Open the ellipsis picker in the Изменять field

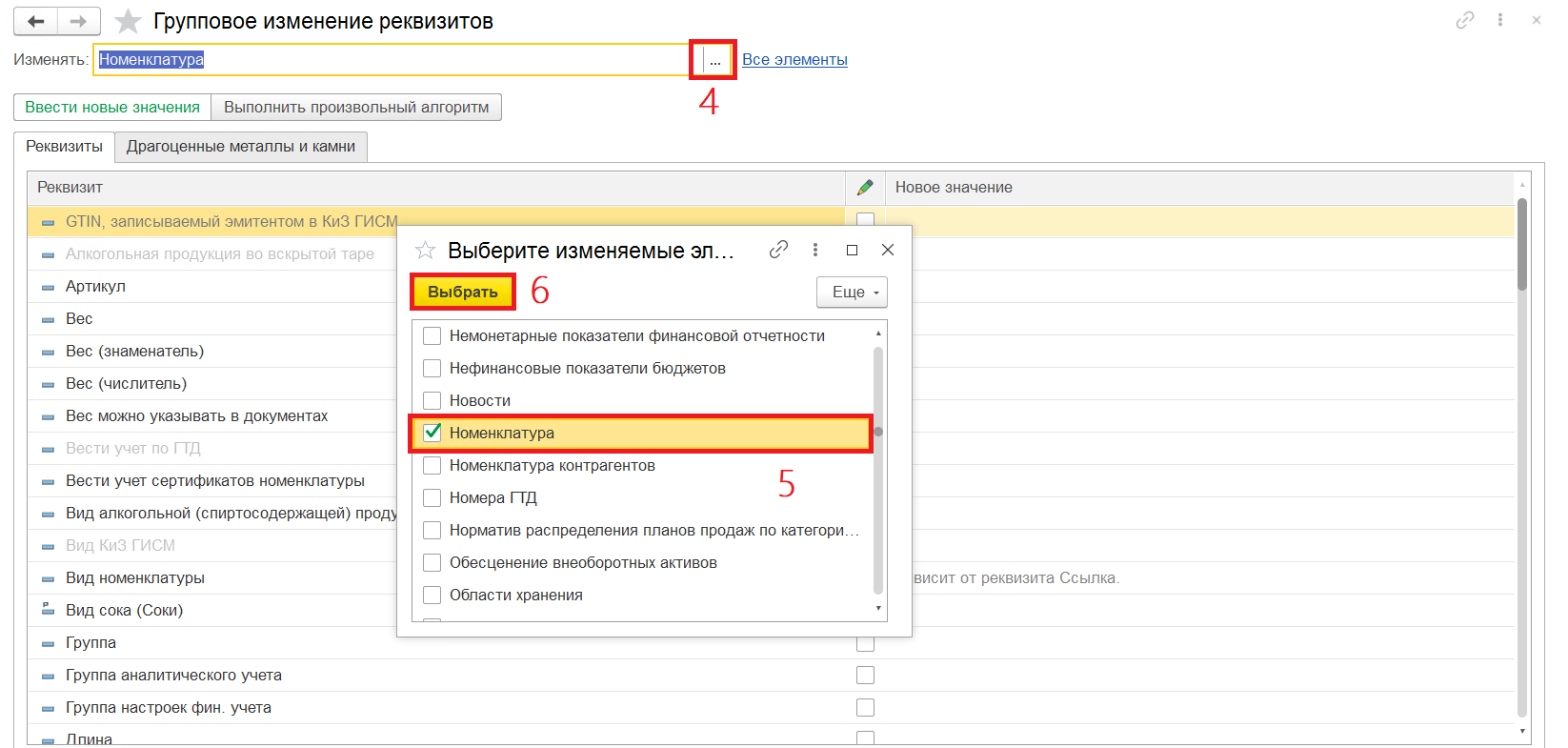point(714,60)
